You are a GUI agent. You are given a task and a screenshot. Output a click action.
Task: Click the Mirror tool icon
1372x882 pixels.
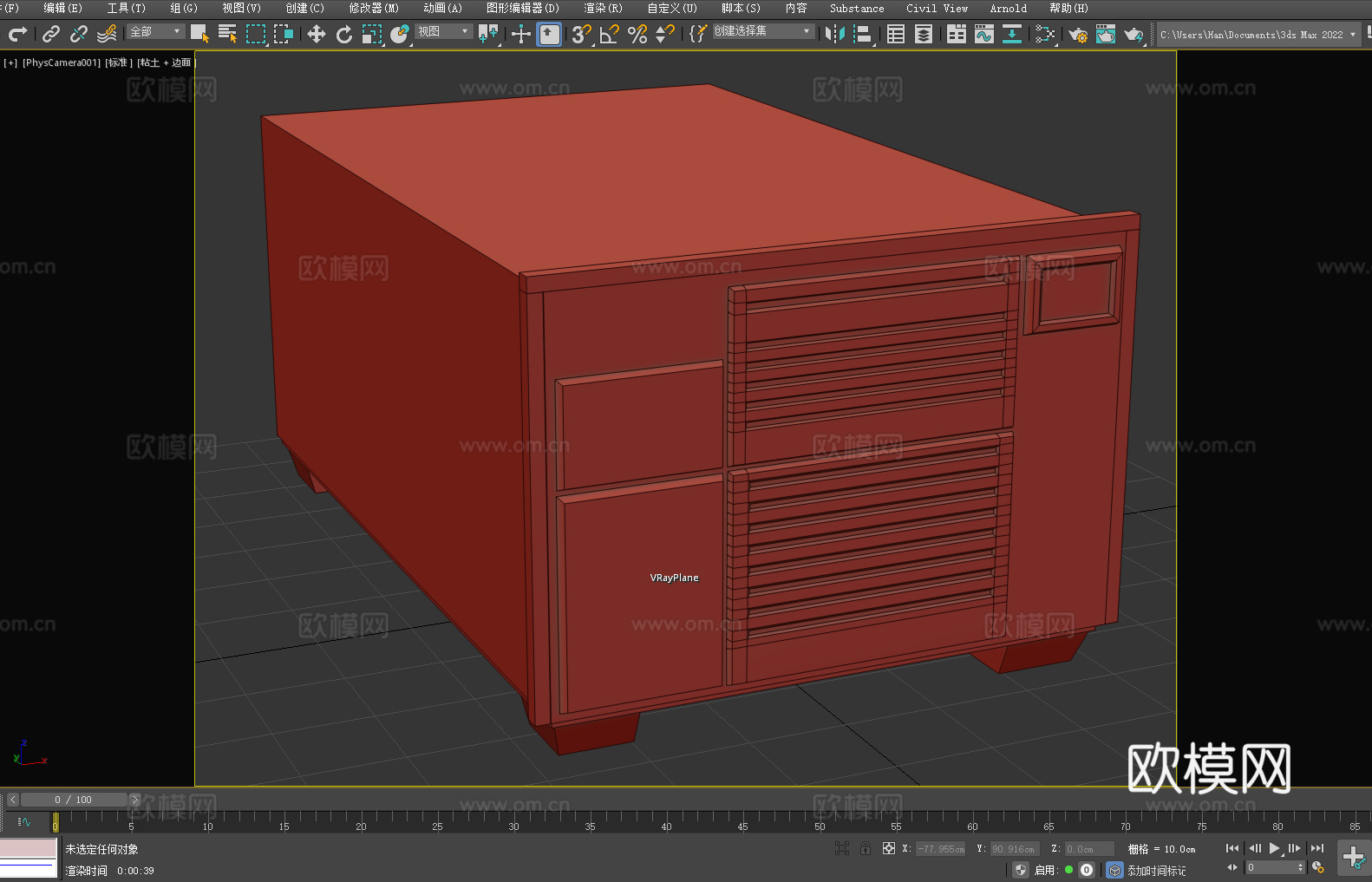pyautogui.click(x=835, y=34)
